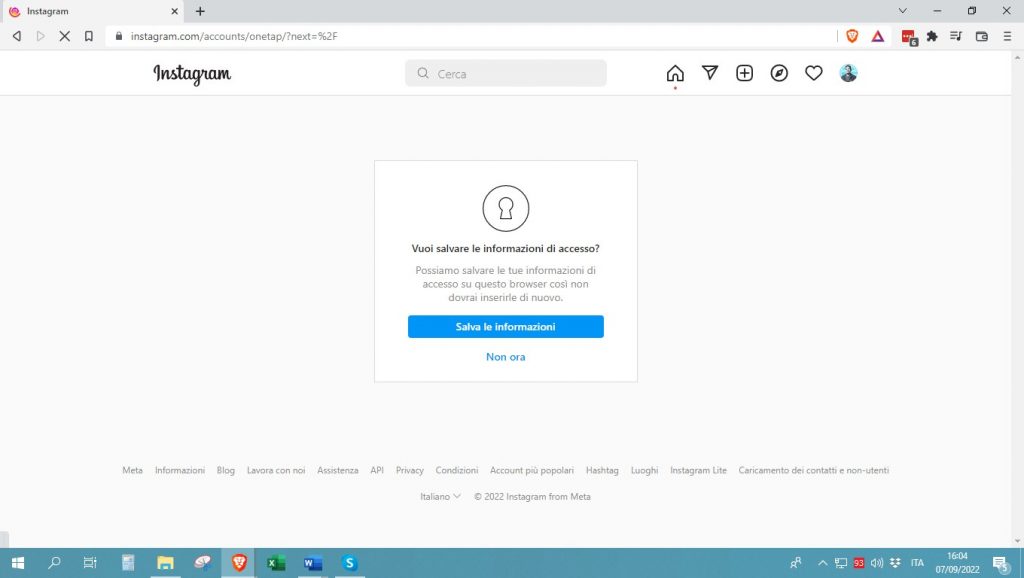Open browser extensions puzzle icon
The image size is (1024, 578).
[932, 36]
